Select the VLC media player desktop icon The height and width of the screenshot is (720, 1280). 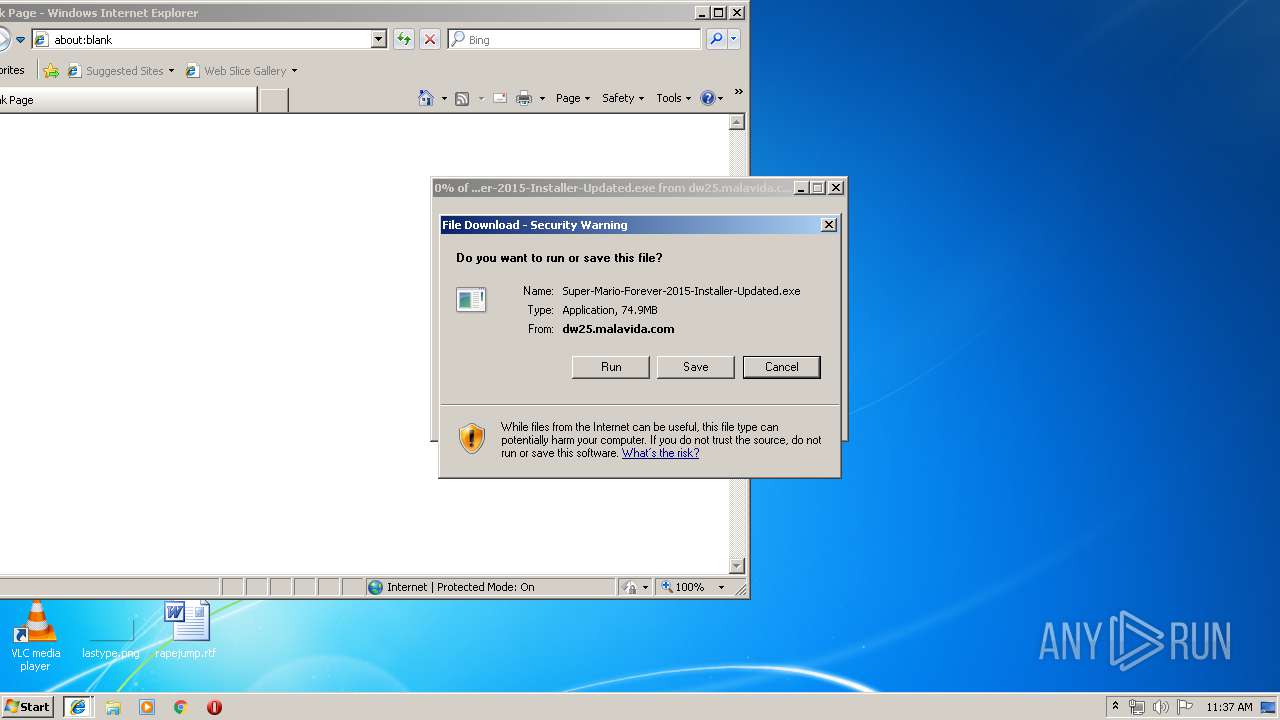(x=35, y=636)
